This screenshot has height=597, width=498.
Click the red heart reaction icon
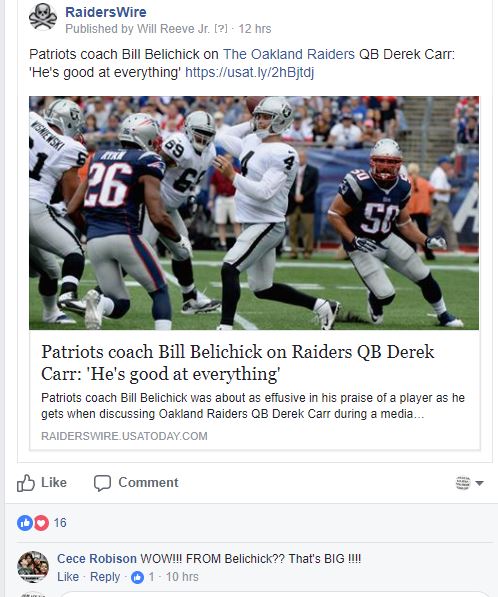pos(42,523)
